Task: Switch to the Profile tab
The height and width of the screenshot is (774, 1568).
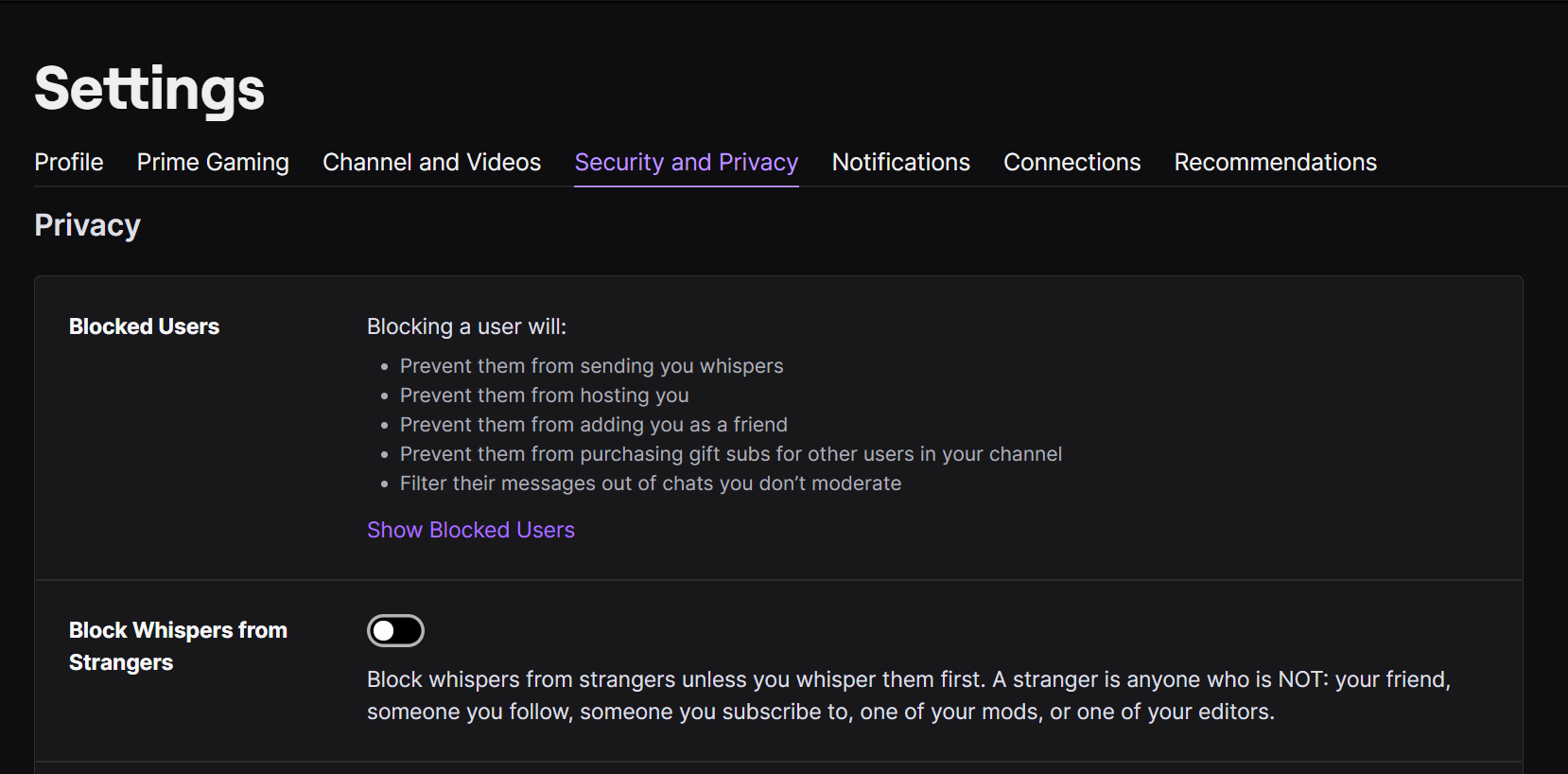Action: 68,162
